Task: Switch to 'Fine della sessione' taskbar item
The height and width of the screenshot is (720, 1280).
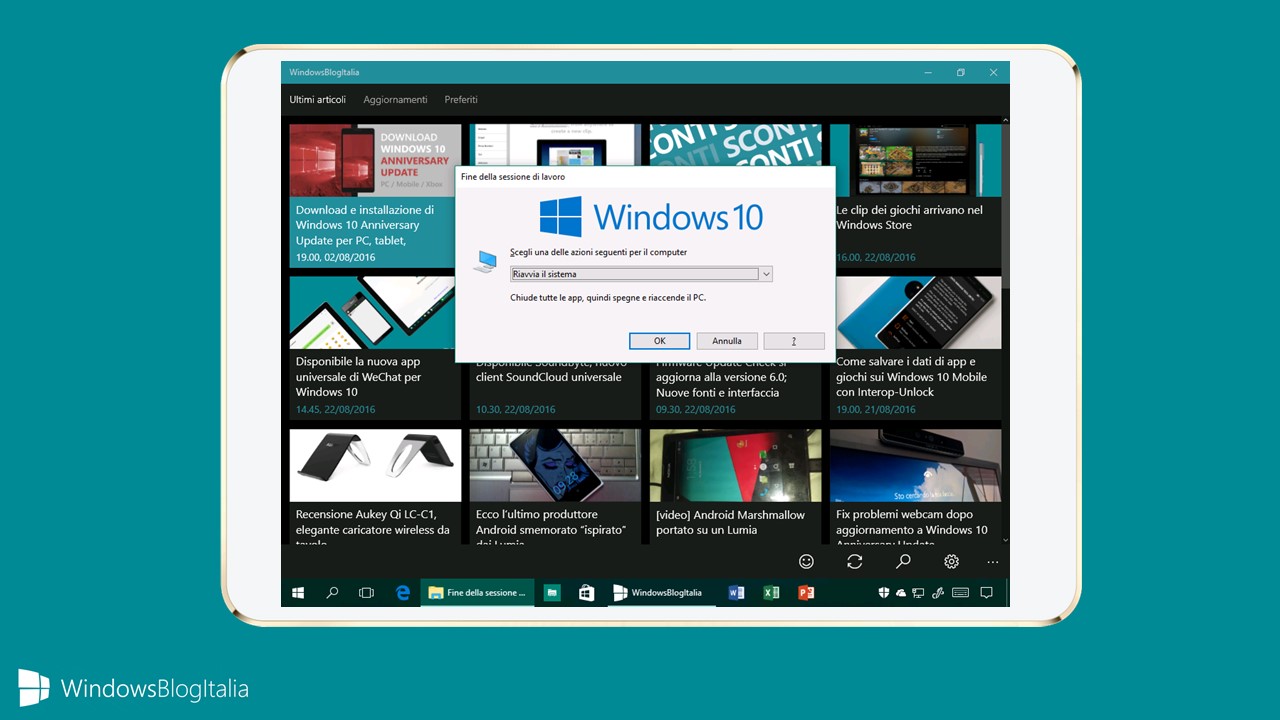Action: tap(477, 593)
